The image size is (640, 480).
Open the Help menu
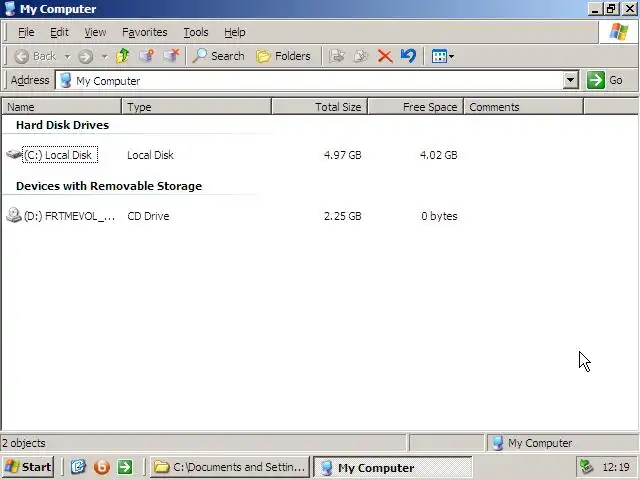point(235,32)
